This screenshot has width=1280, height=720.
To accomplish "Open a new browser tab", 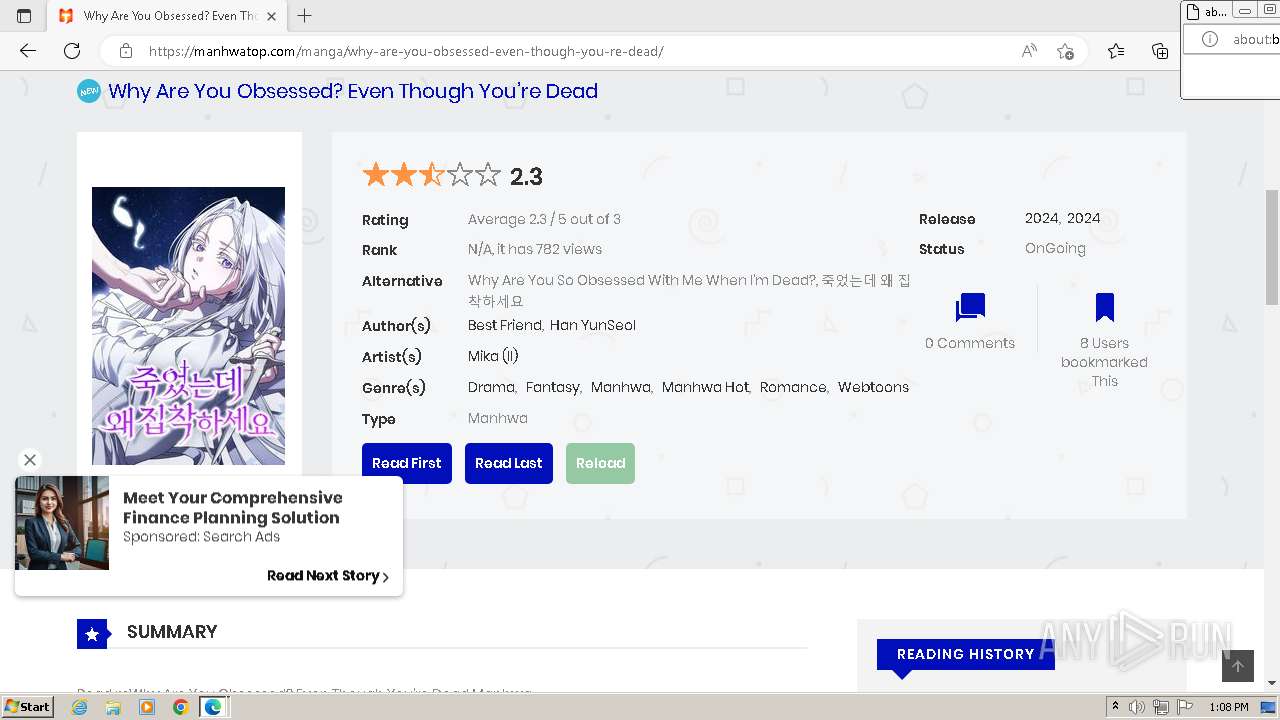I will click(305, 16).
